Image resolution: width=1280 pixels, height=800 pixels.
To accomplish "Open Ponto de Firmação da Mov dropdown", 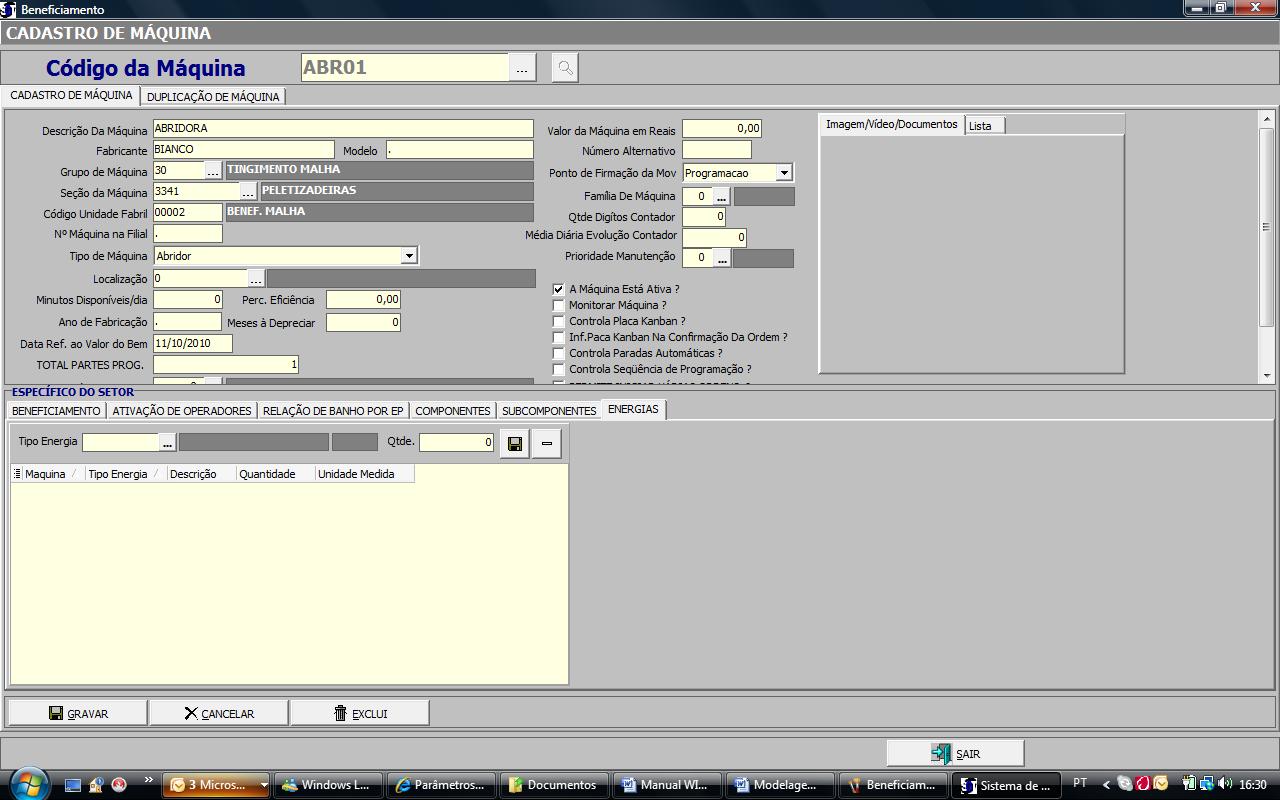I will point(784,173).
